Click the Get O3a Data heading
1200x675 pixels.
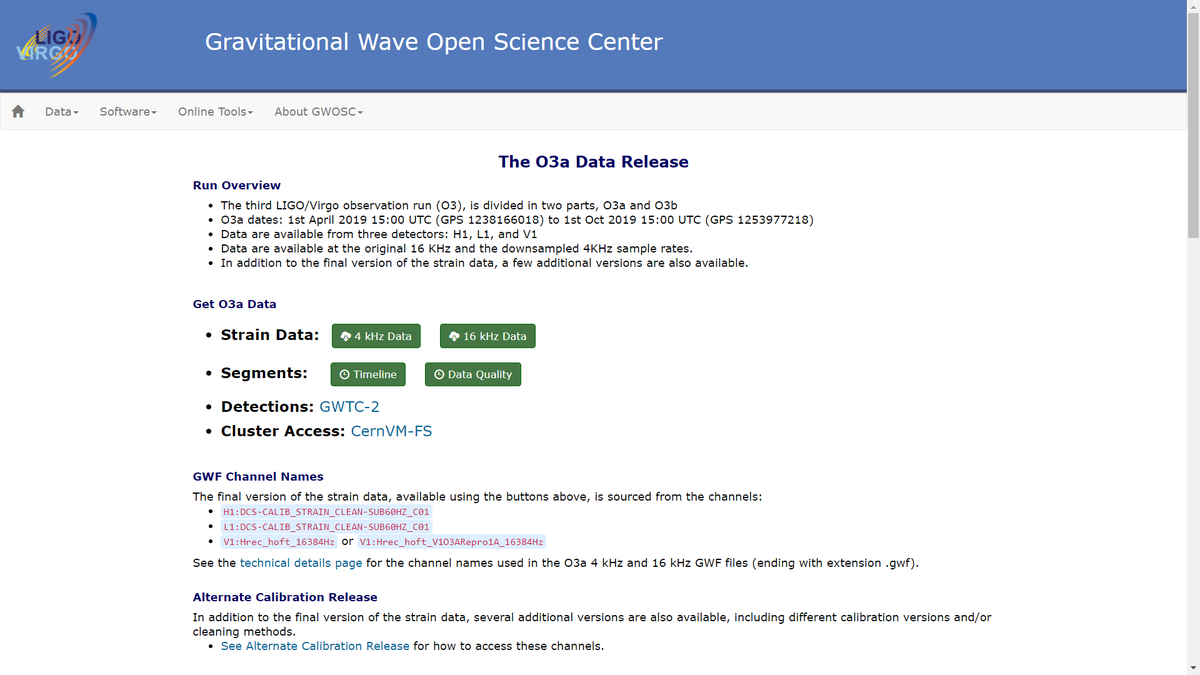[235, 304]
